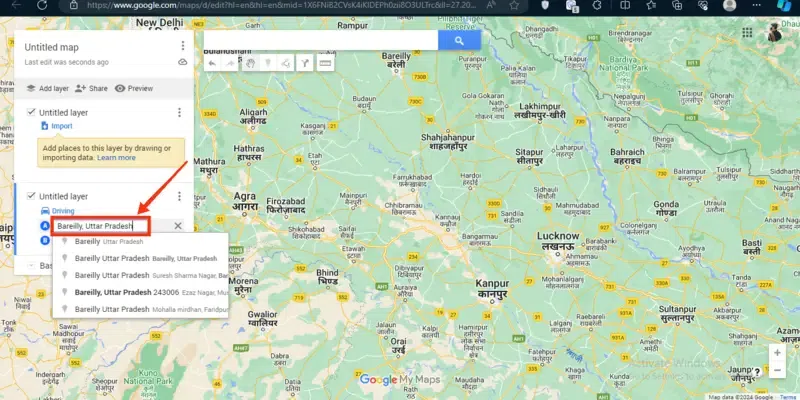Open the Learn more link
The height and width of the screenshot is (400, 800).
pyautogui.click(x=116, y=158)
